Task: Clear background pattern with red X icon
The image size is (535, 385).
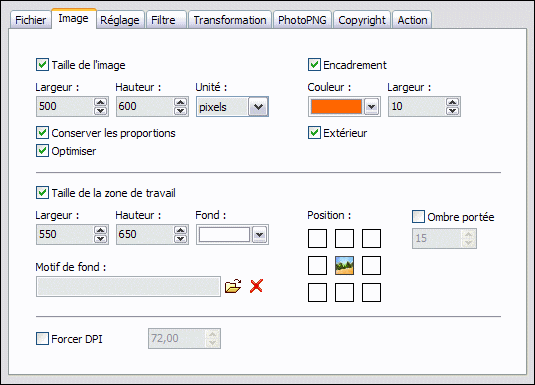Action: coord(256,286)
